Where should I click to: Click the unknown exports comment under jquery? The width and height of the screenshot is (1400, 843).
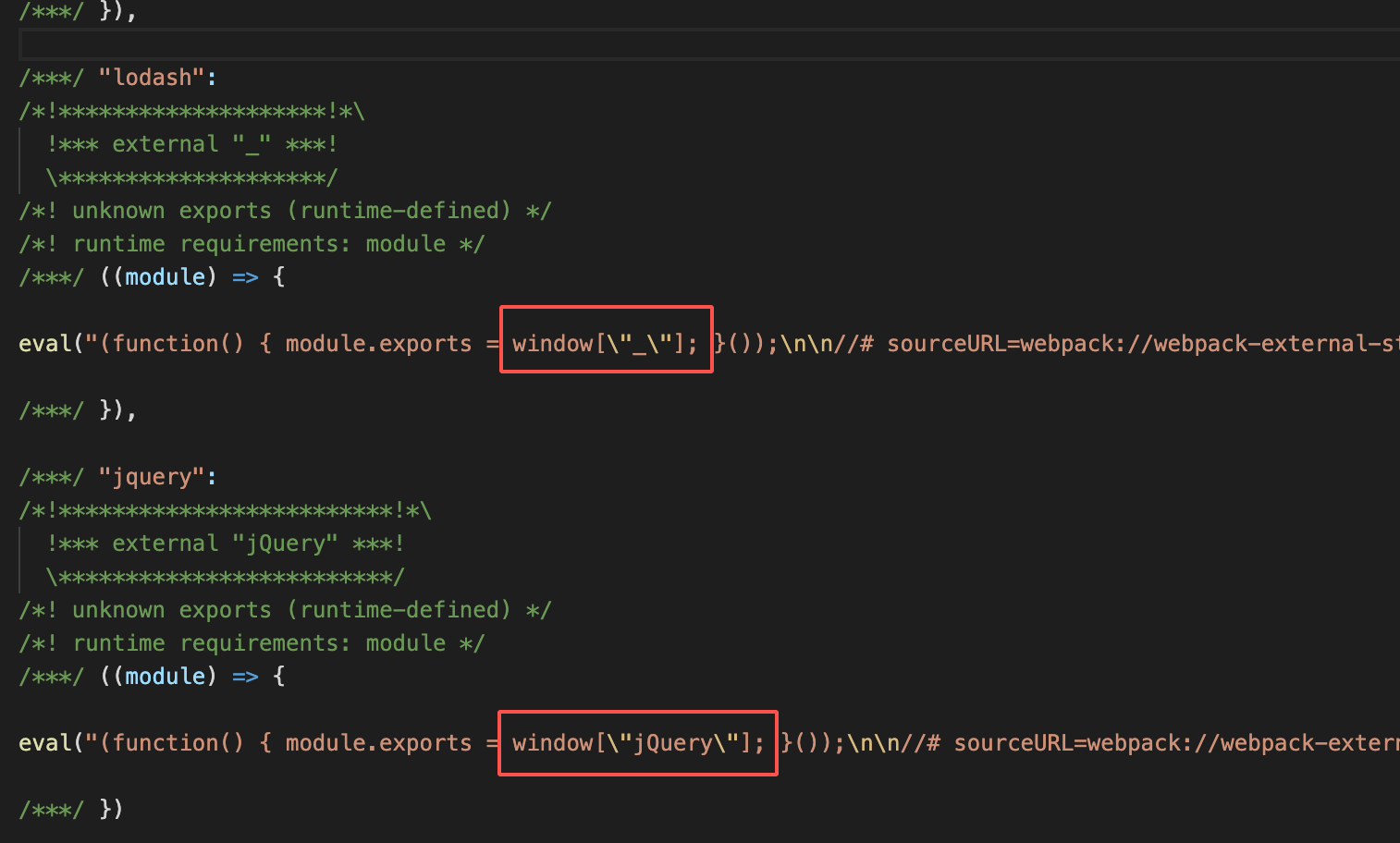click(285, 610)
